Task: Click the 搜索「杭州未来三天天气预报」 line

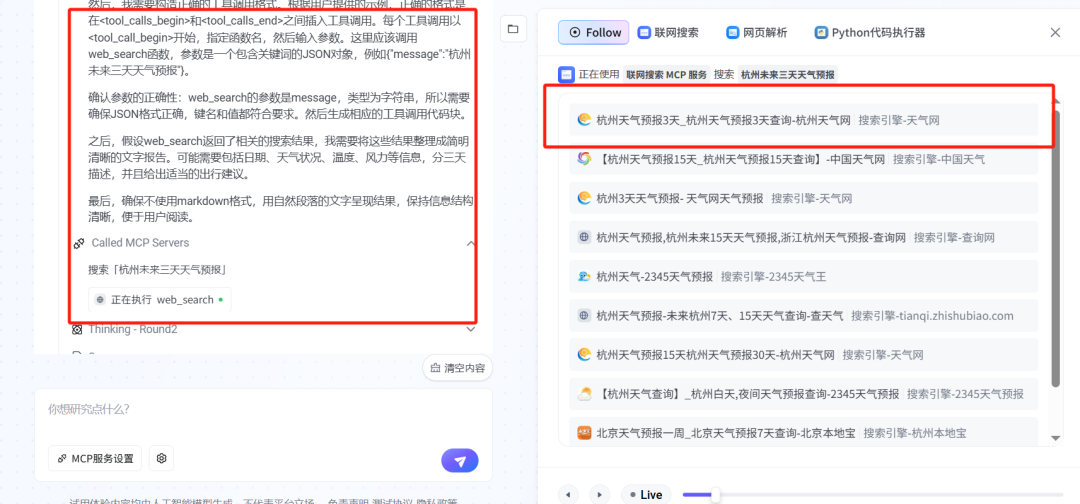Action: [x=158, y=269]
